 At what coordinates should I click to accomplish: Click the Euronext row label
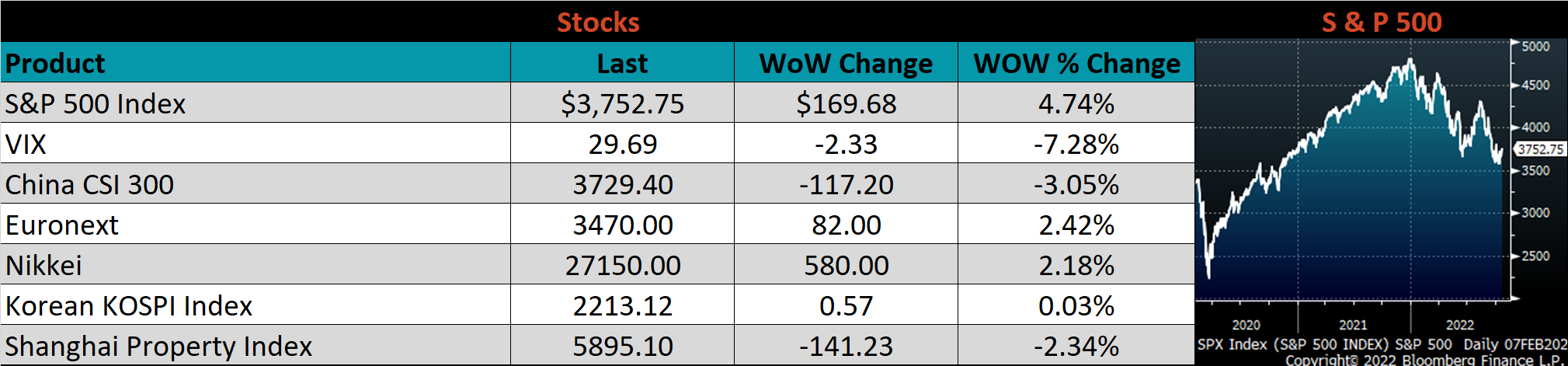pyautogui.click(x=62, y=225)
